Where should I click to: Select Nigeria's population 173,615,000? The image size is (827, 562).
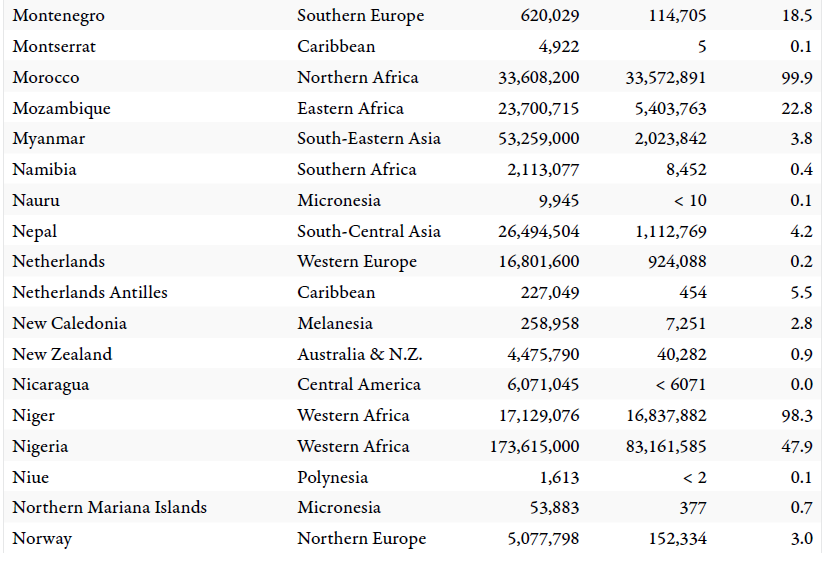[x=534, y=446]
